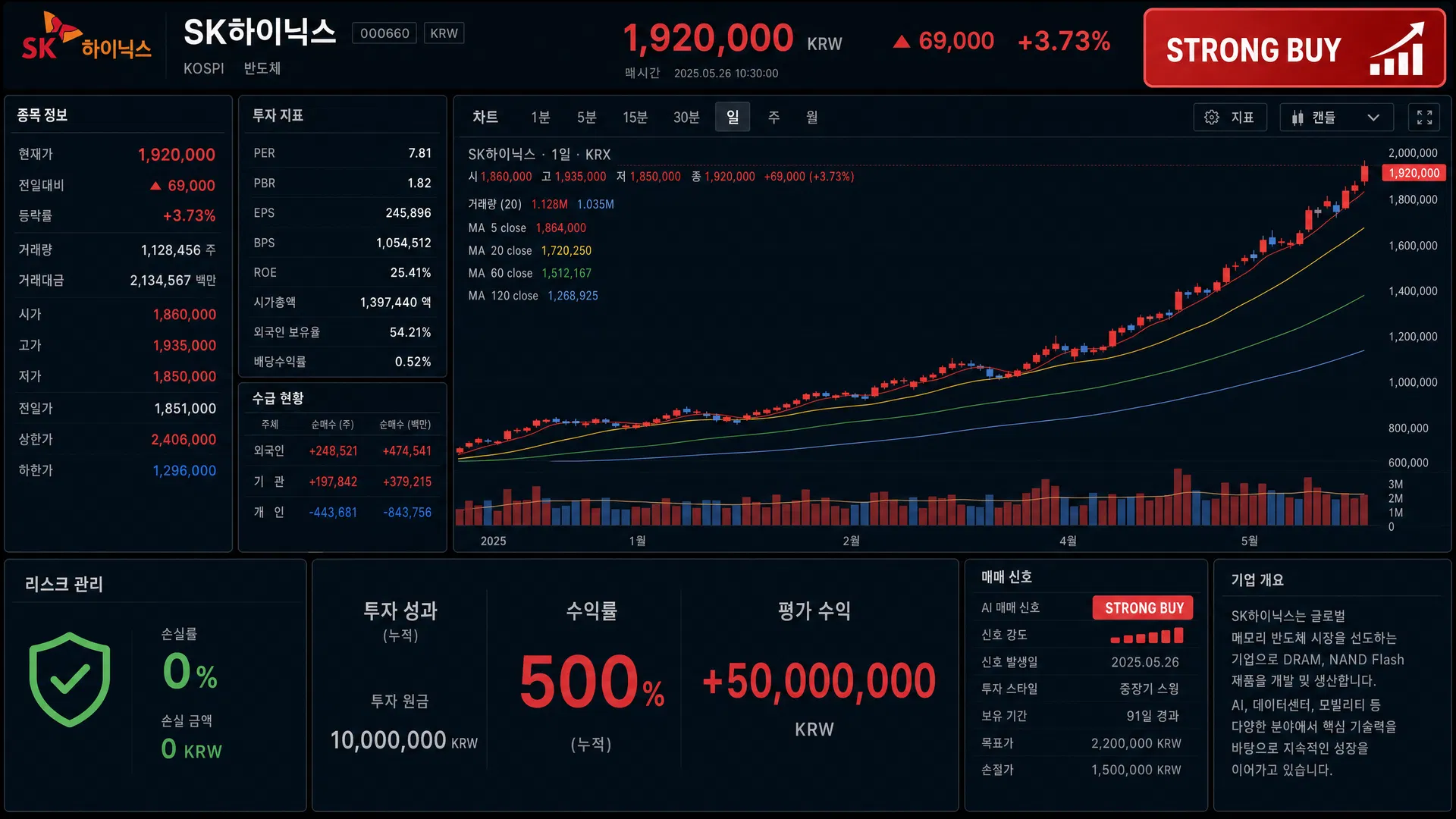1456x819 pixels.
Task: Click the red up-triangle in the header
Action: point(902,41)
